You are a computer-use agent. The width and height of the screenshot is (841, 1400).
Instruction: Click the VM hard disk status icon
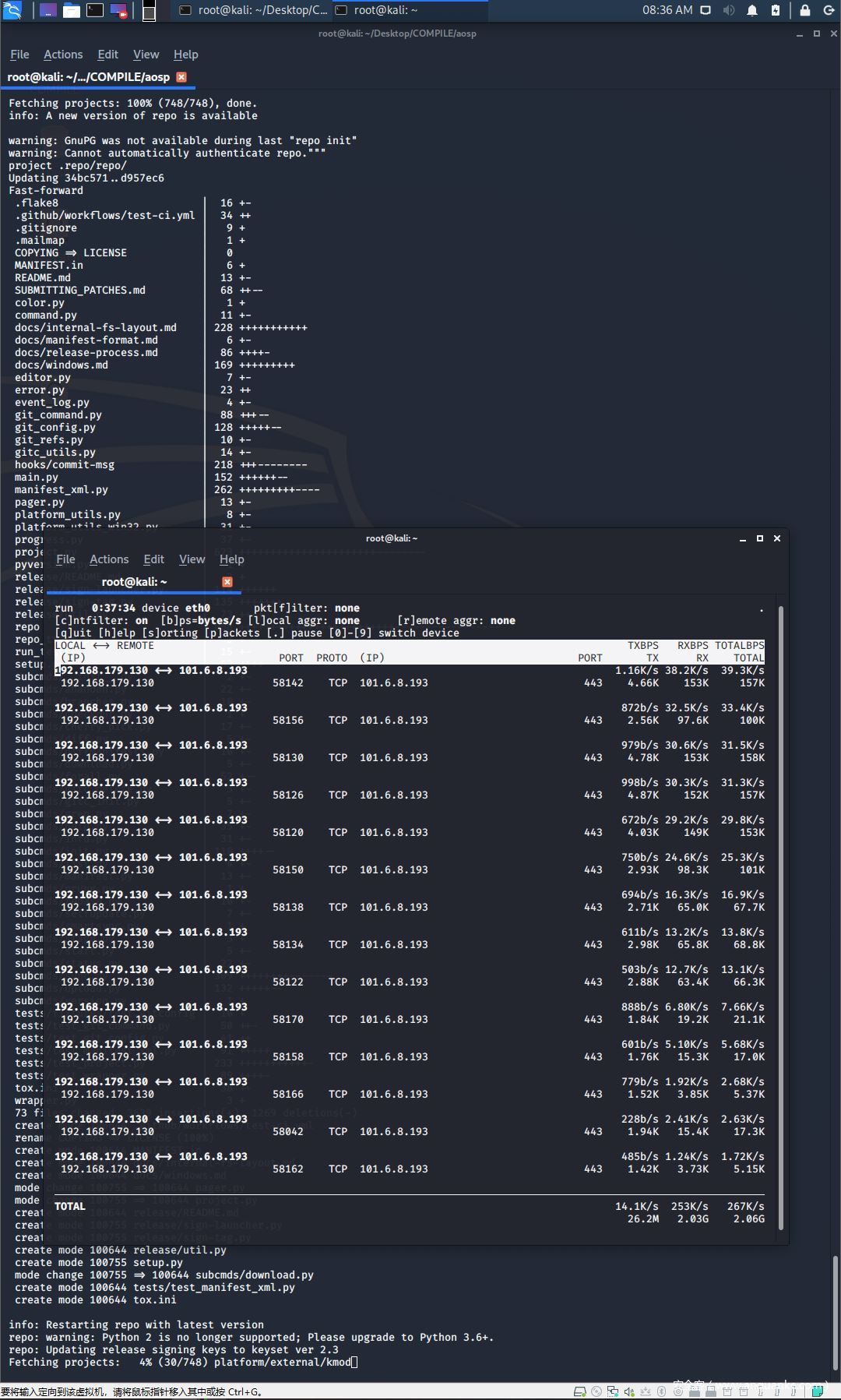579,1391
